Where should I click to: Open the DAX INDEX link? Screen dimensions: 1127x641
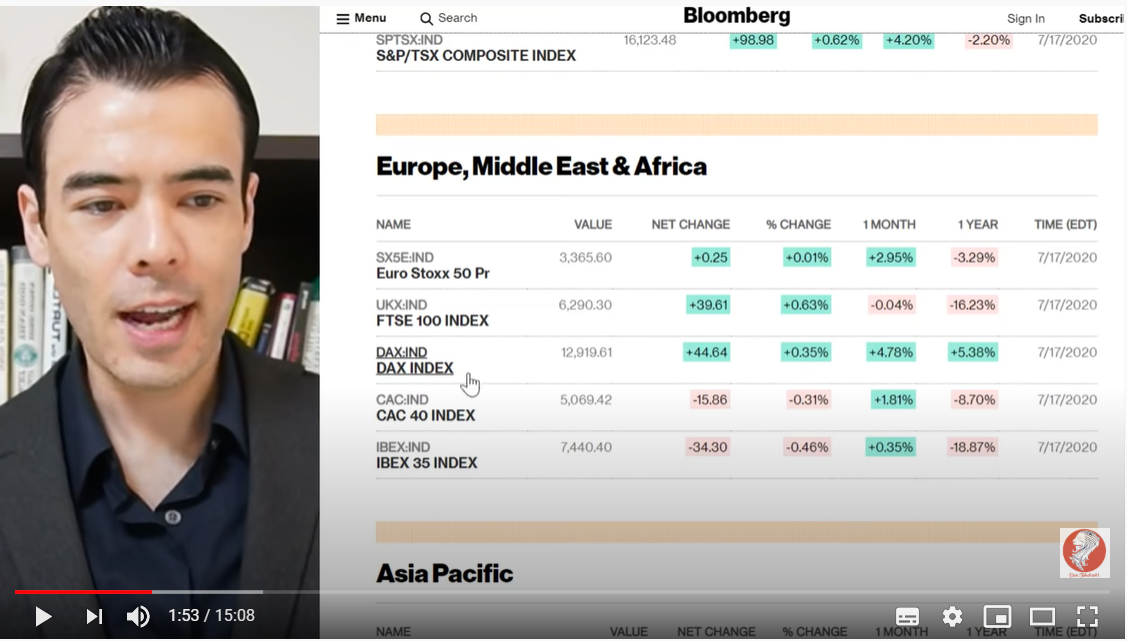[415, 368]
